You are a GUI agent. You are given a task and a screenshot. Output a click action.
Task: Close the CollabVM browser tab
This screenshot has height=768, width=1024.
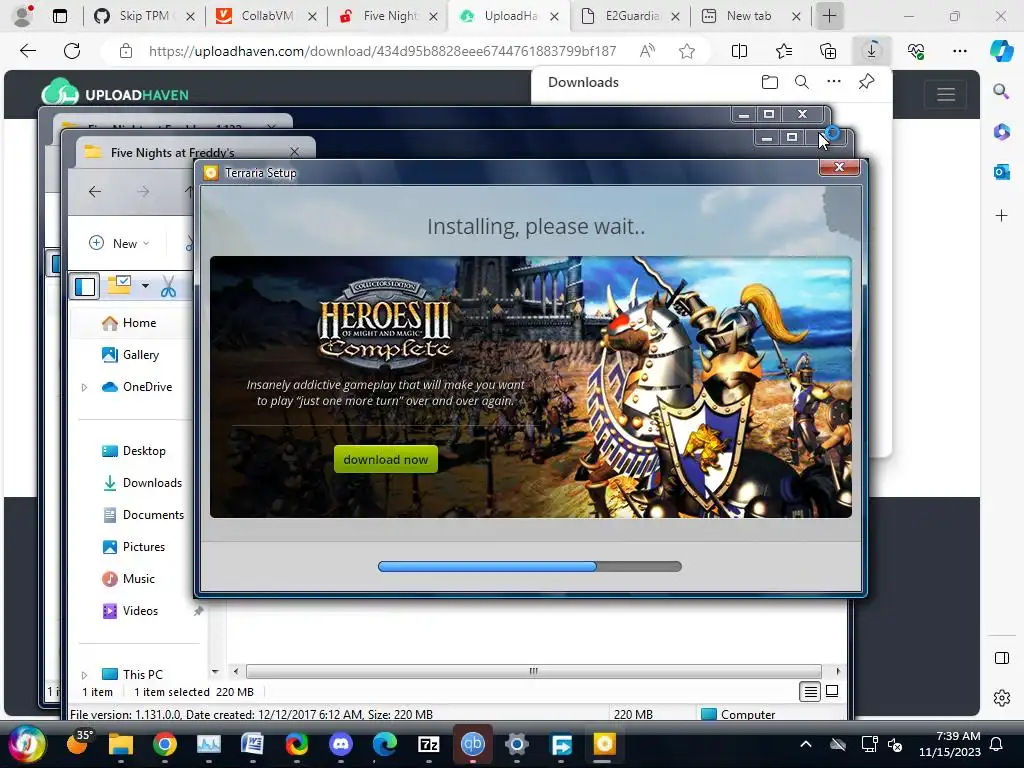312,16
